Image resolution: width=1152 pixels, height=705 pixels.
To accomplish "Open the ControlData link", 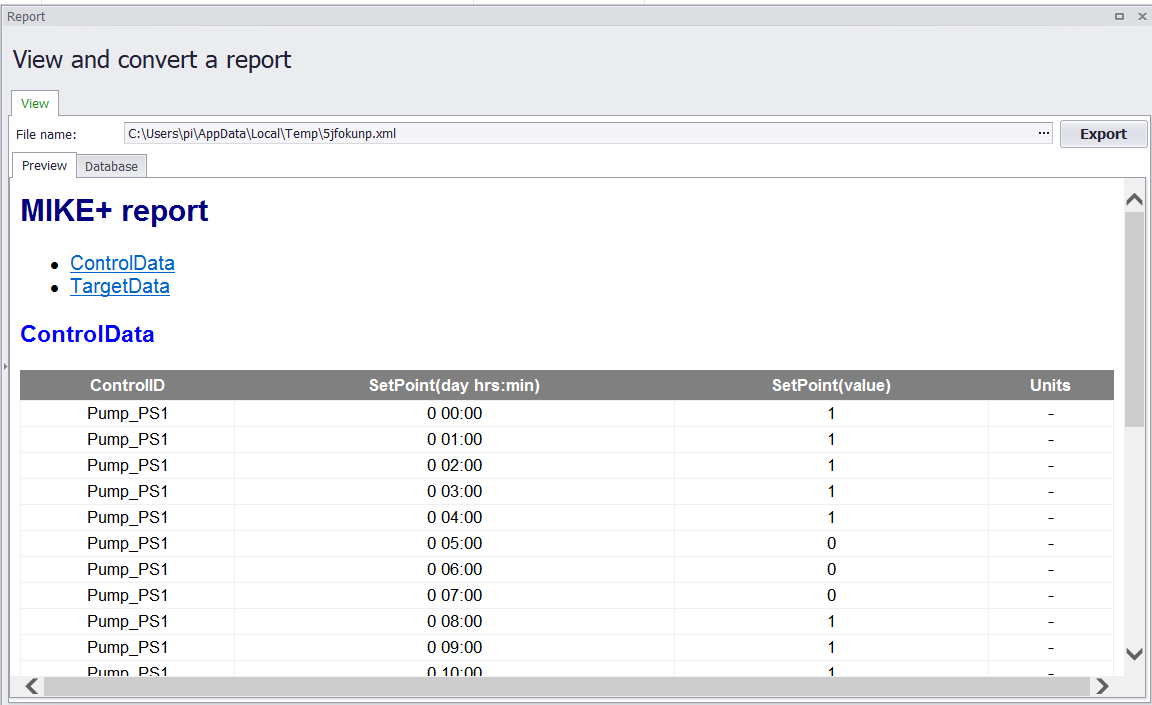I will [x=123, y=263].
